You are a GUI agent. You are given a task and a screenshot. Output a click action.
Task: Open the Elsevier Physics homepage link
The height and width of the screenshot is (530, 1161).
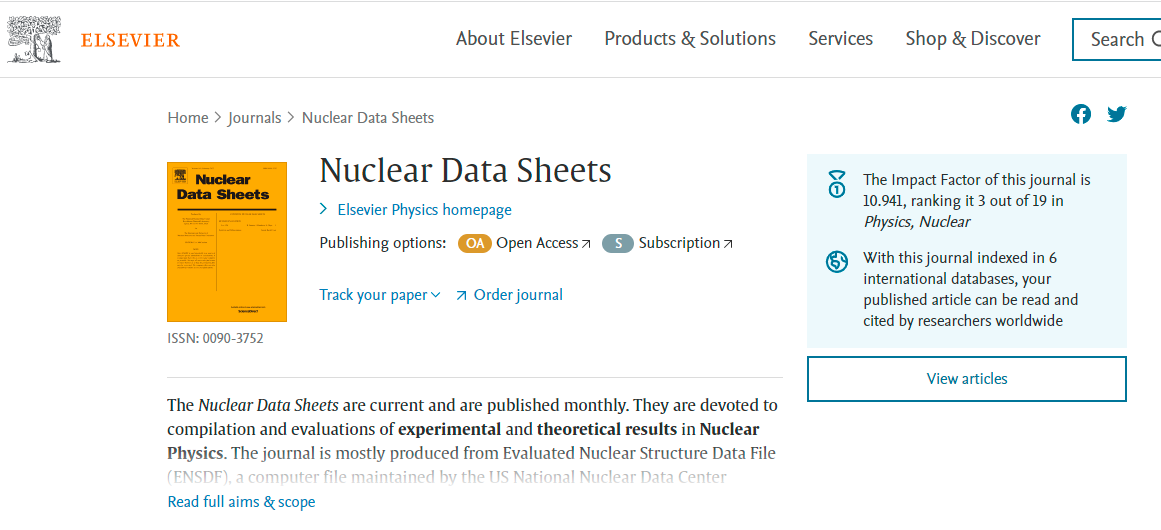424,210
